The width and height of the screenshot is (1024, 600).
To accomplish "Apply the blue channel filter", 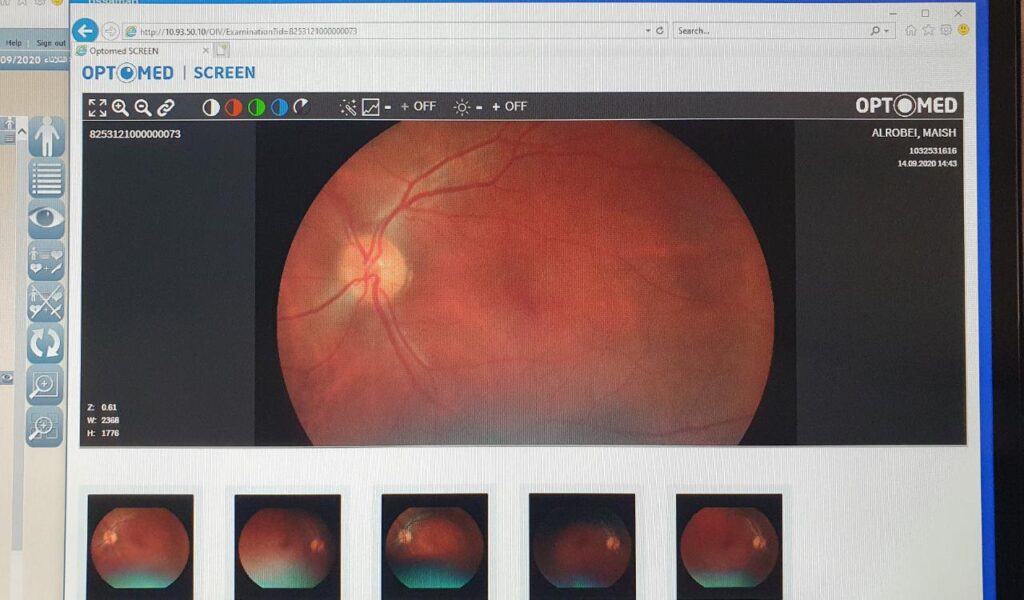I will coord(279,107).
